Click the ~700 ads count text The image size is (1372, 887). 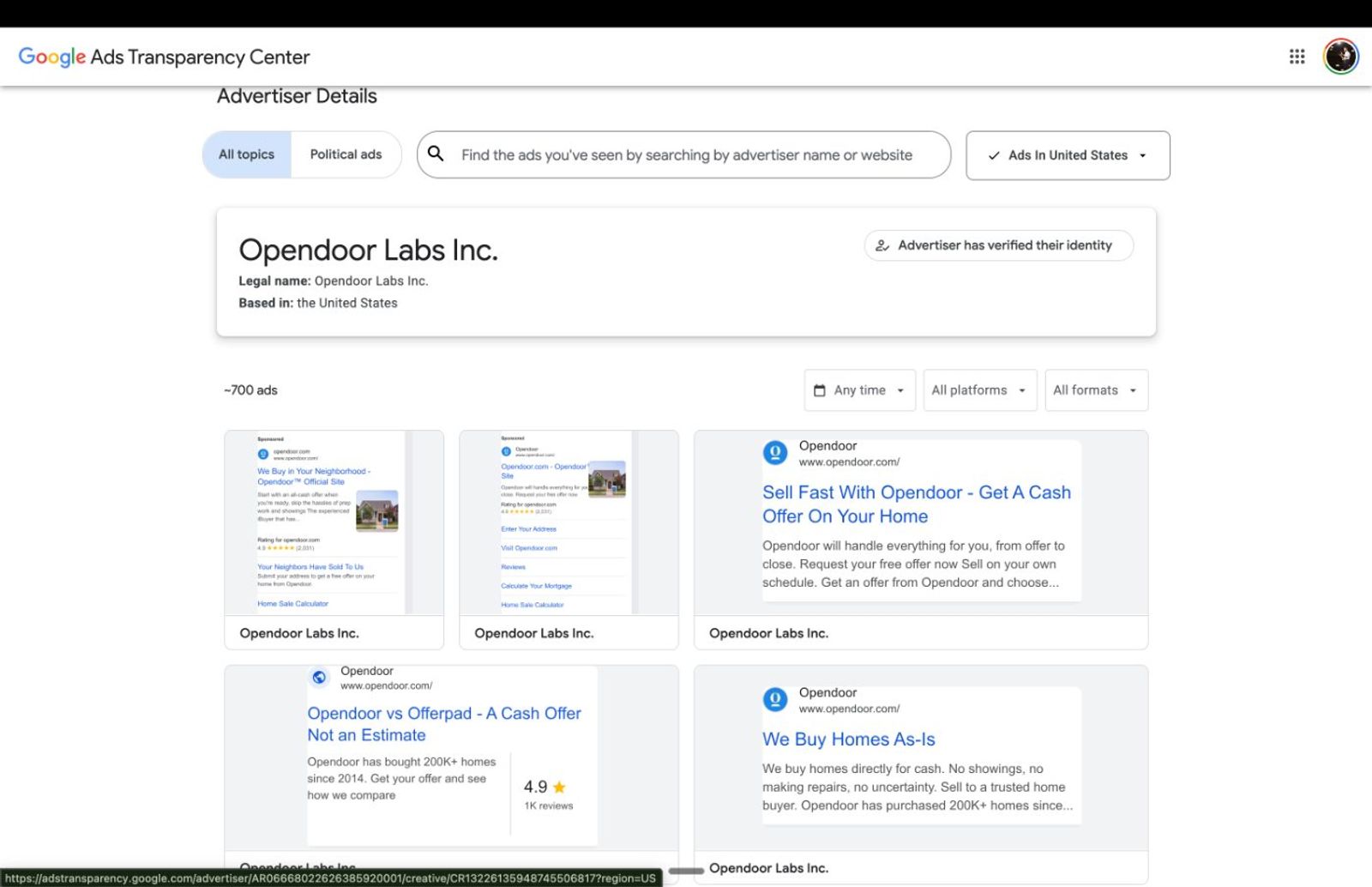250,390
